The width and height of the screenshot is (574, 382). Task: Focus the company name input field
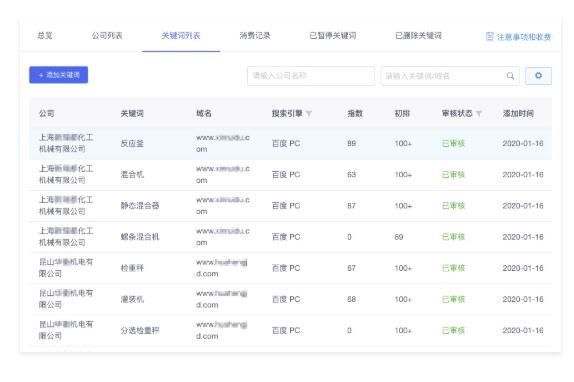311,76
